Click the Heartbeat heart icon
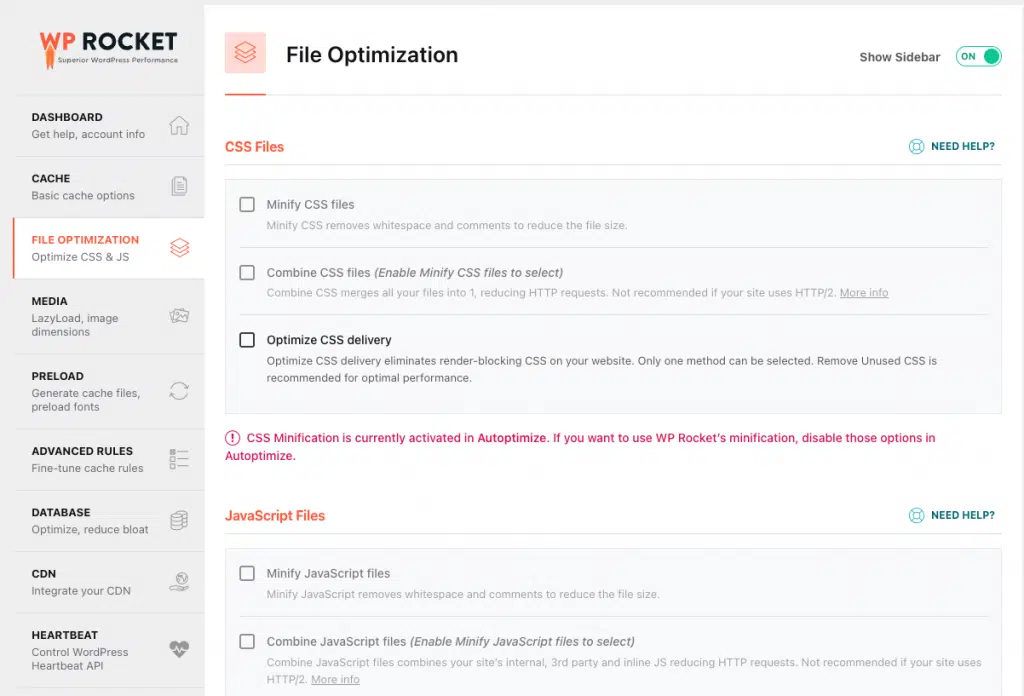The height and width of the screenshot is (696, 1024). pyautogui.click(x=179, y=649)
